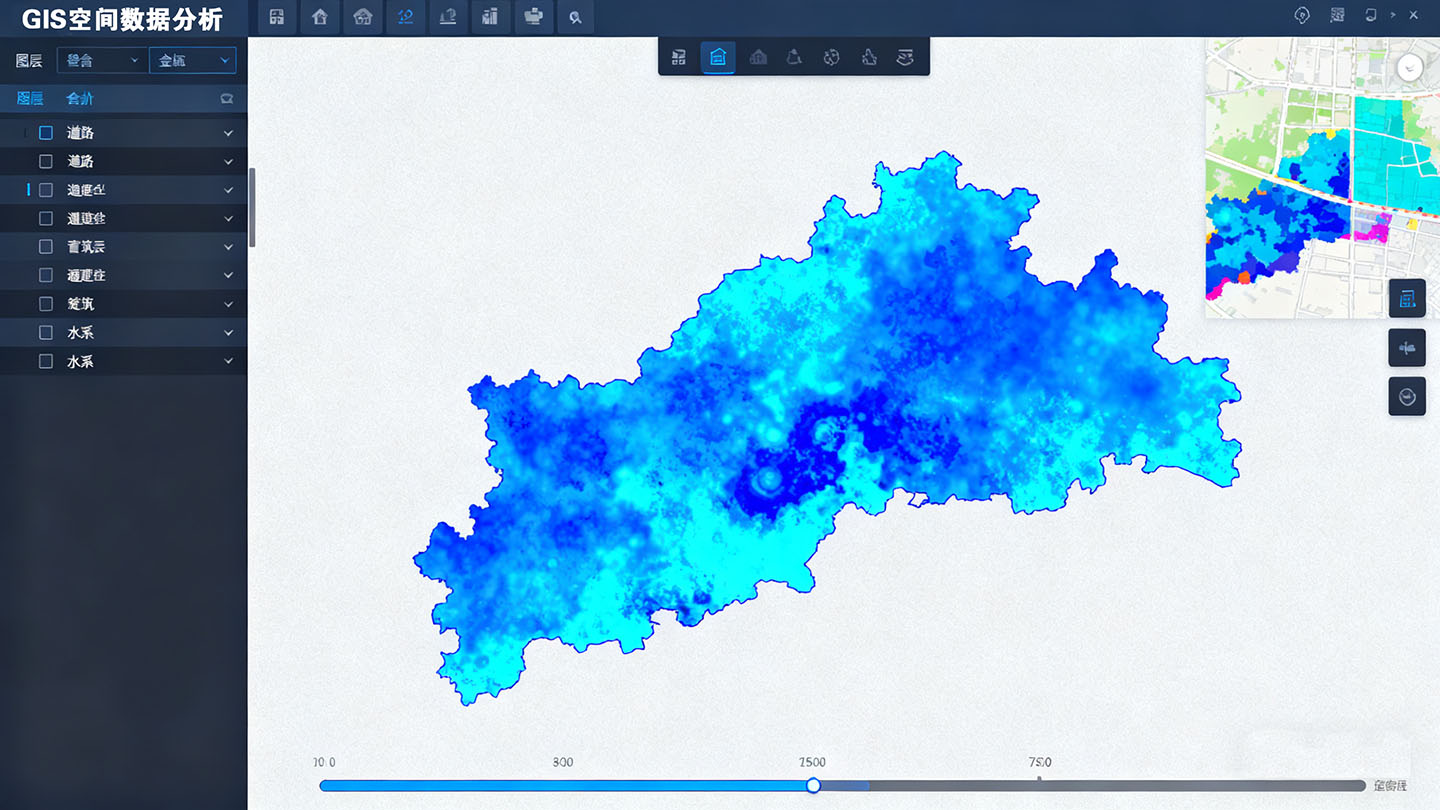Open the highlighted second dropdown in layer header

point(193,61)
